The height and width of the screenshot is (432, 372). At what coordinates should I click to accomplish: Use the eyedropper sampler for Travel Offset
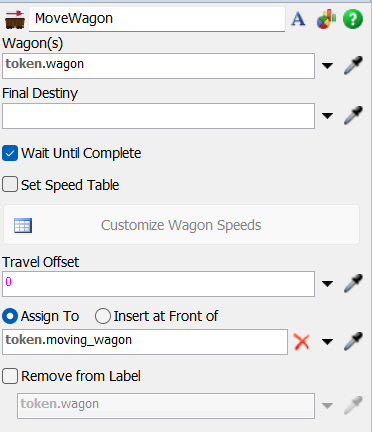pos(353,283)
